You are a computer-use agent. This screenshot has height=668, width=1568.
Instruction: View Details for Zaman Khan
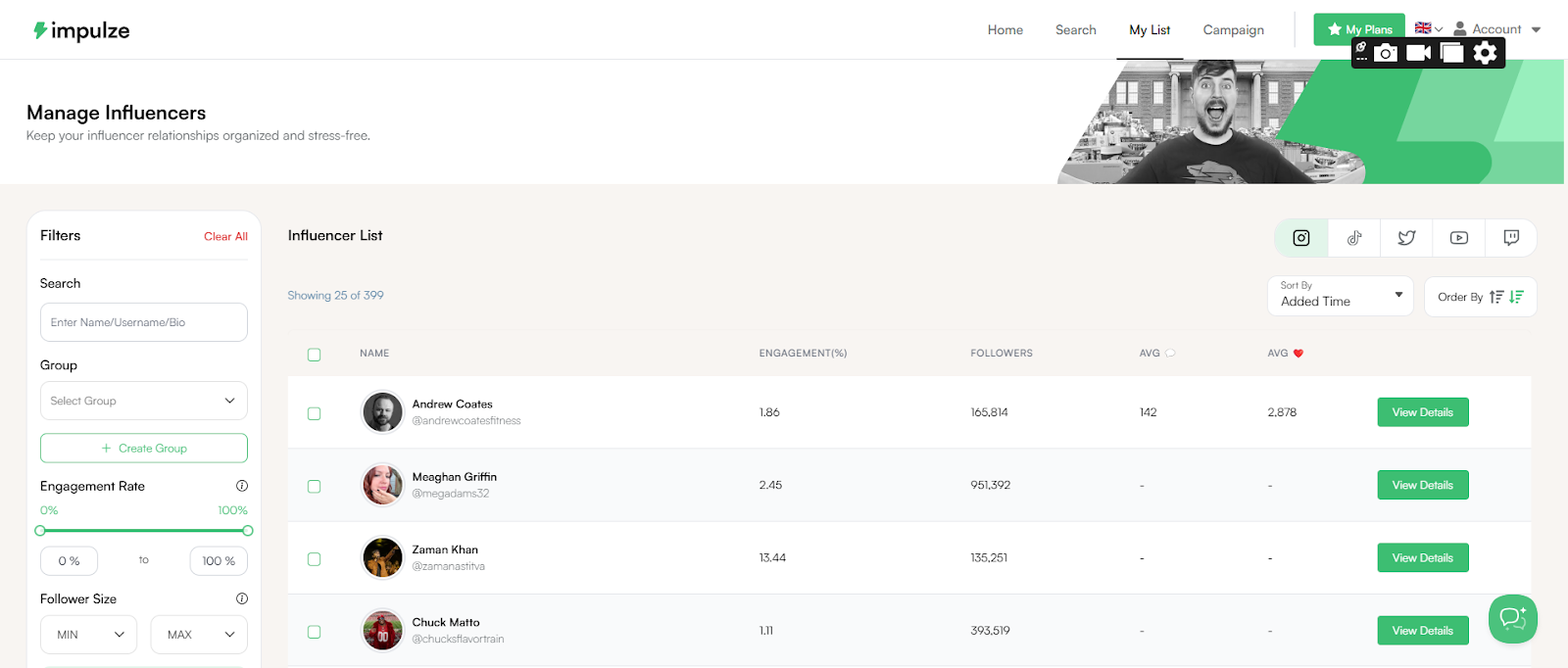1423,558
